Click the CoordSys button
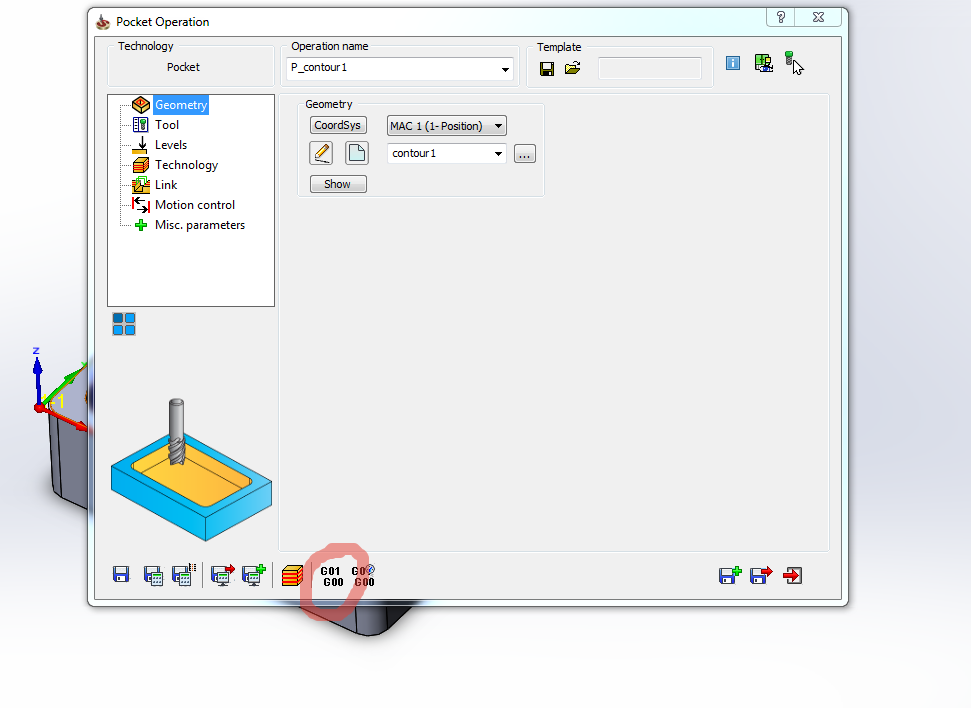The width and height of the screenshot is (971, 708). [338, 125]
